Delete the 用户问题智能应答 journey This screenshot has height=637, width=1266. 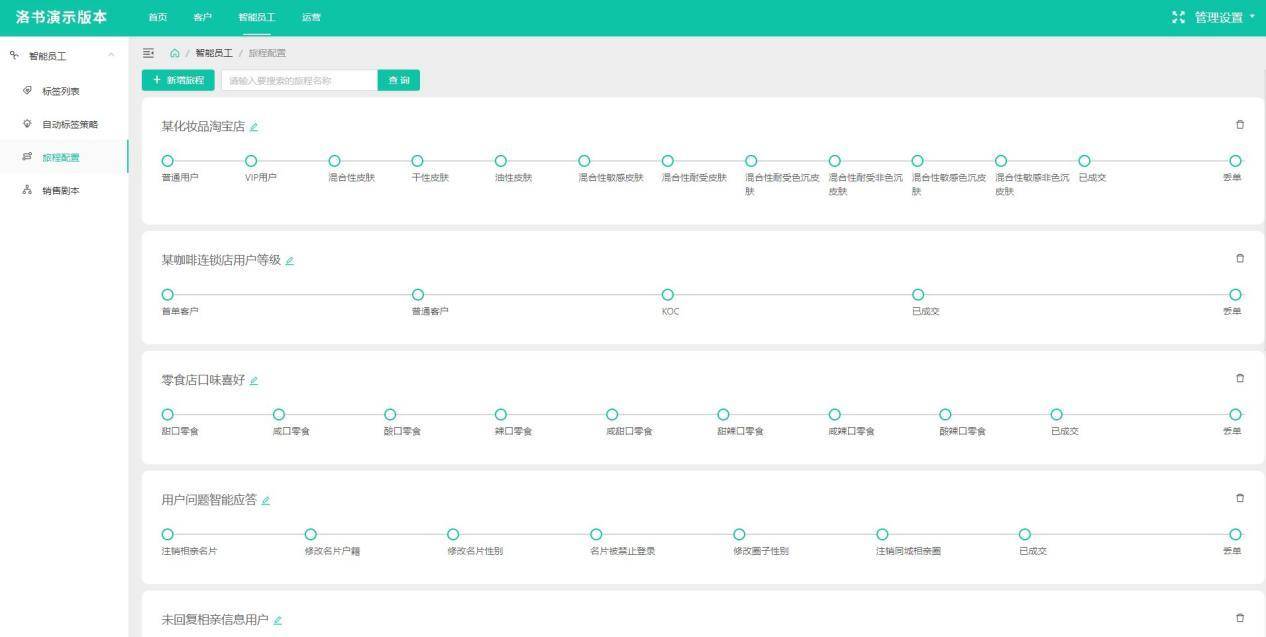[1240, 498]
